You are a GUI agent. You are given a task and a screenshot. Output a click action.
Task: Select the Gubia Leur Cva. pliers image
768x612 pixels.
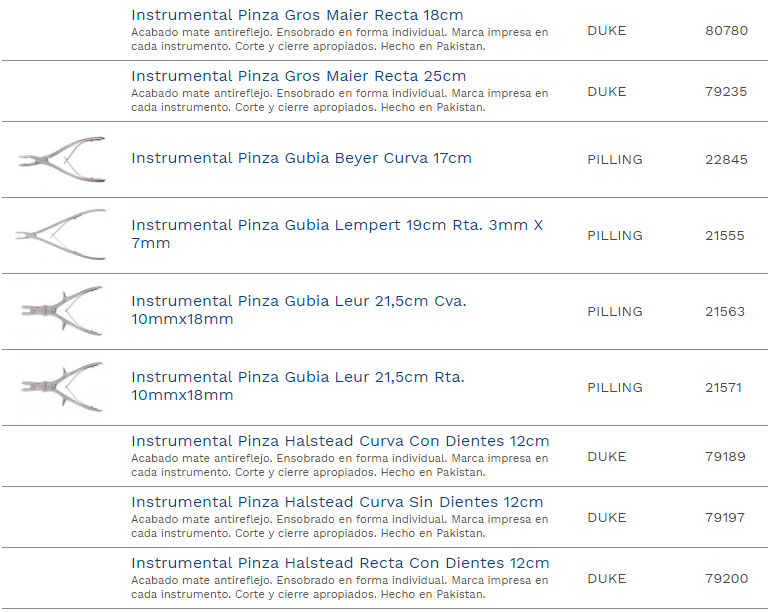point(61,312)
